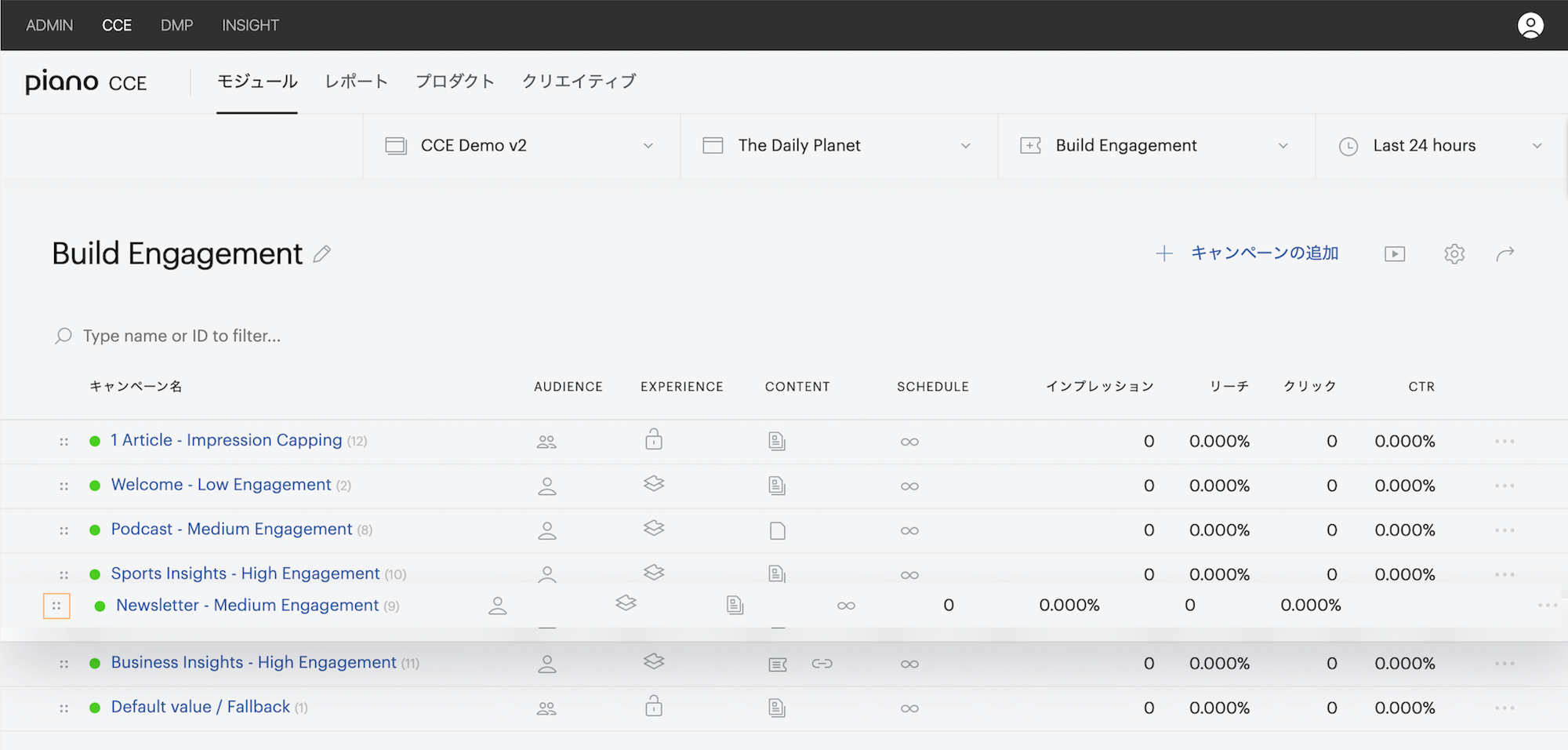Expand the CCE Demo v2 dropdown

pyautogui.click(x=521, y=146)
